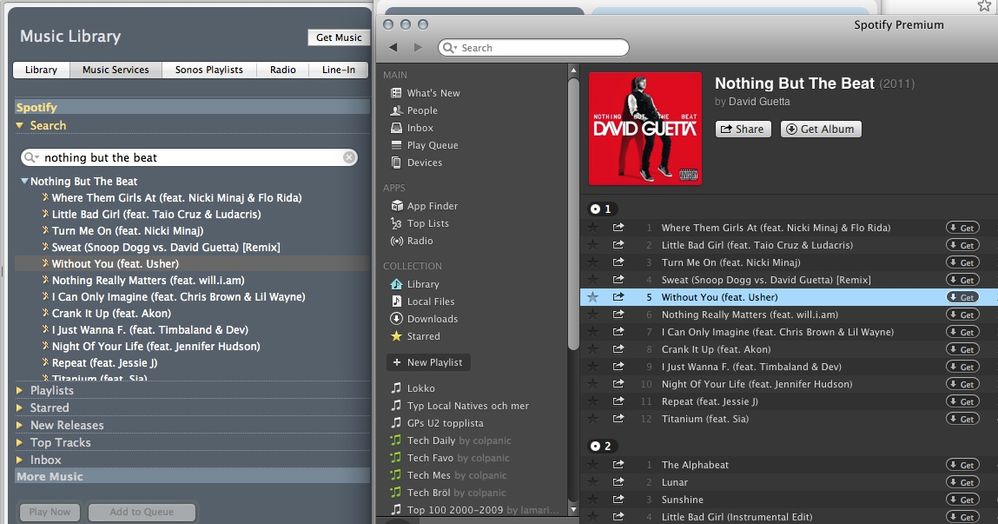Star the track Turn Me On
The image size is (998, 524).
point(593,262)
